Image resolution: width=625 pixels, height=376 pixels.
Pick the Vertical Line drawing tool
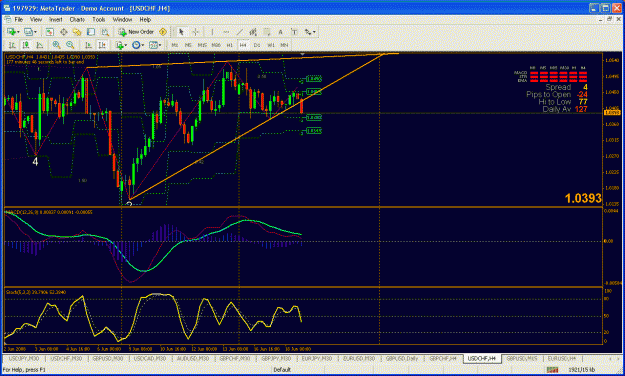pos(212,32)
